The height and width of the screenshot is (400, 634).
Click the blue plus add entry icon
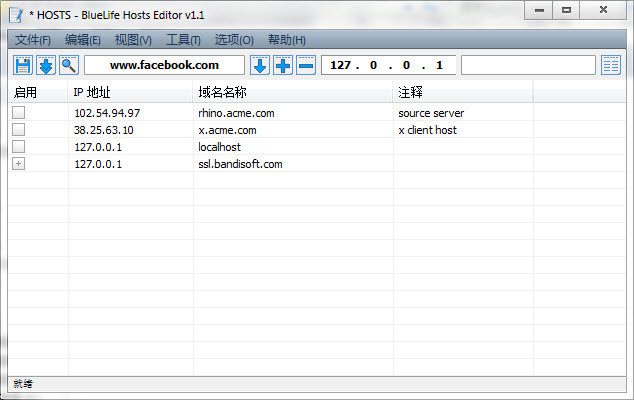click(x=283, y=65)
